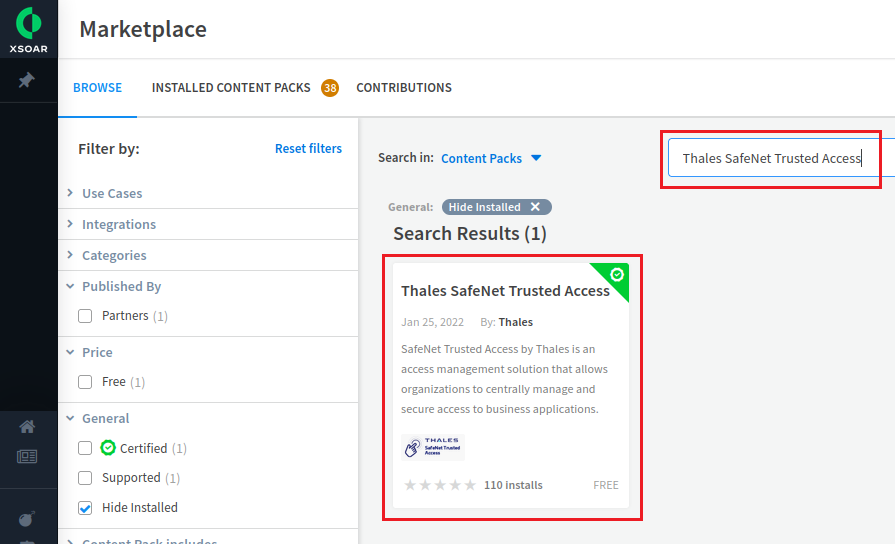Uncheck the Hide Installed checkbox
The image size is (895, 544).
point(85,508)
